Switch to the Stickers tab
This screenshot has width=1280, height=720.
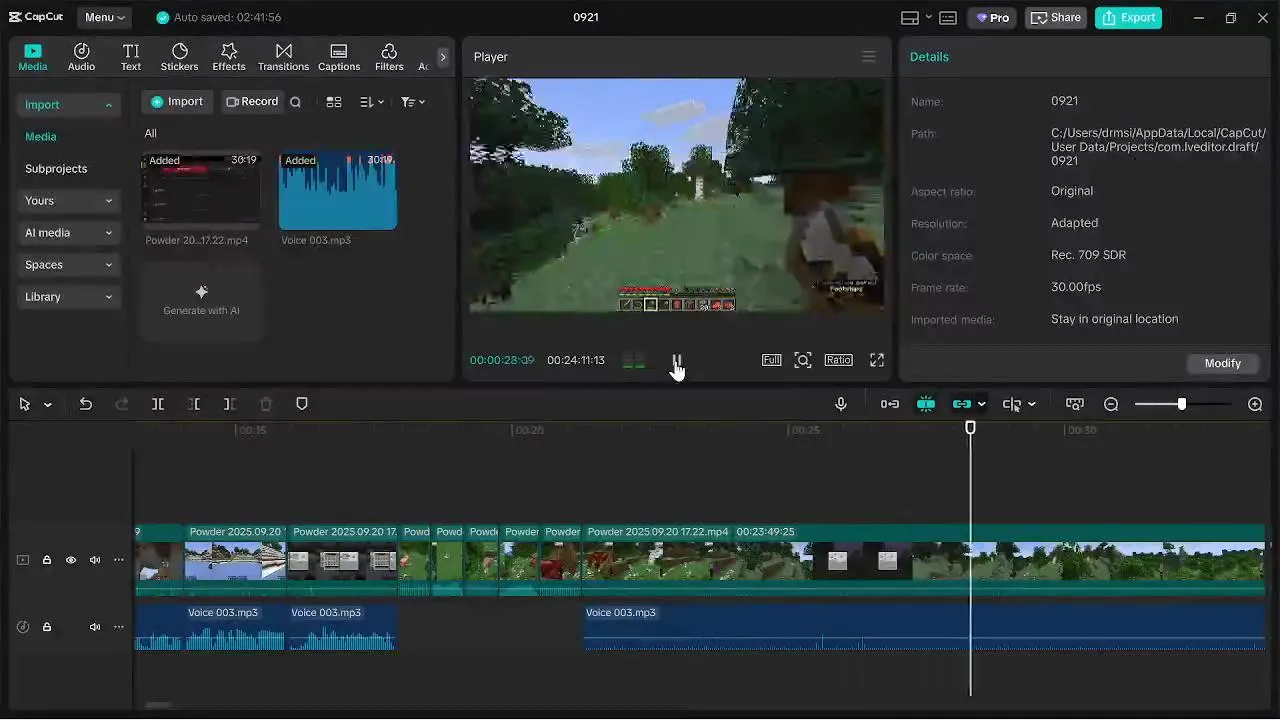179,57
